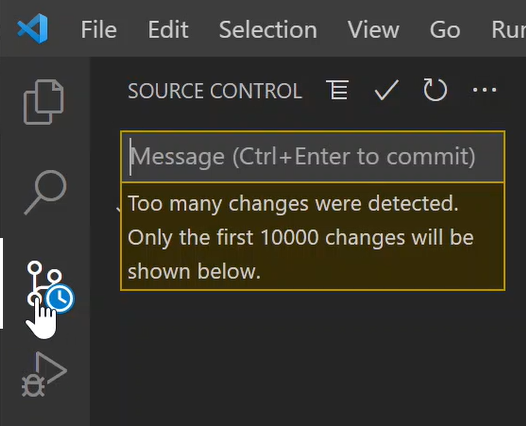The image size is (526, 426).
Task: Click the VS Code logo icon
Action: tap(33, 29)
